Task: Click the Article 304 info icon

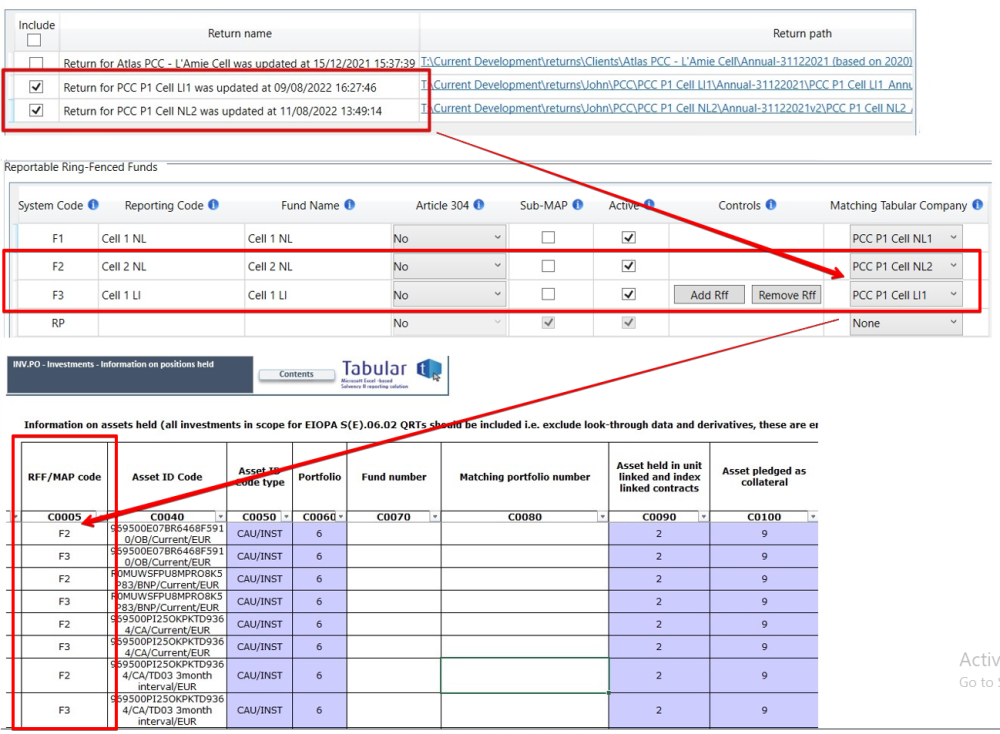Action: 477,204
